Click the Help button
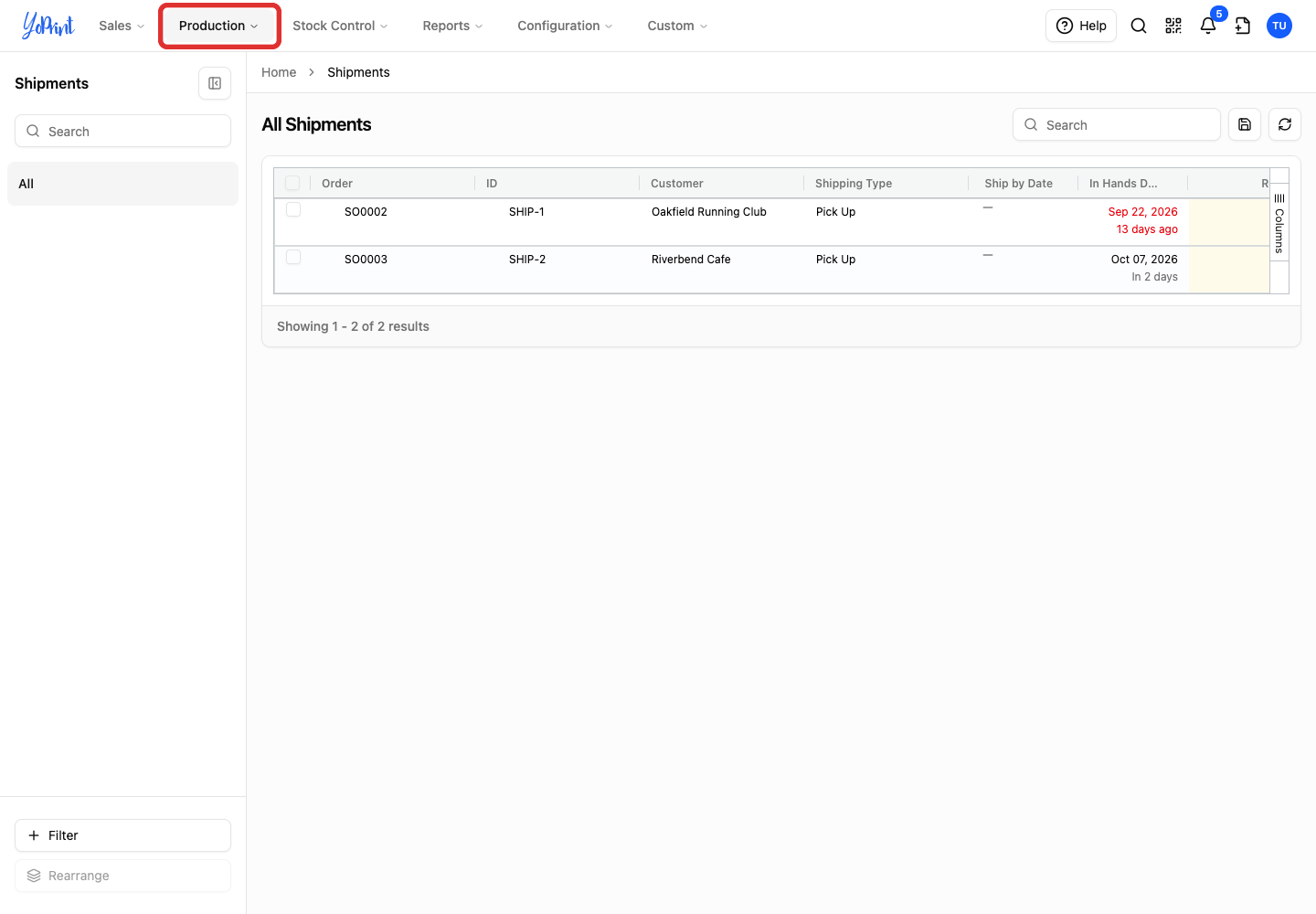Screen dimensions: 1316x914 (x=1081, y=26)
